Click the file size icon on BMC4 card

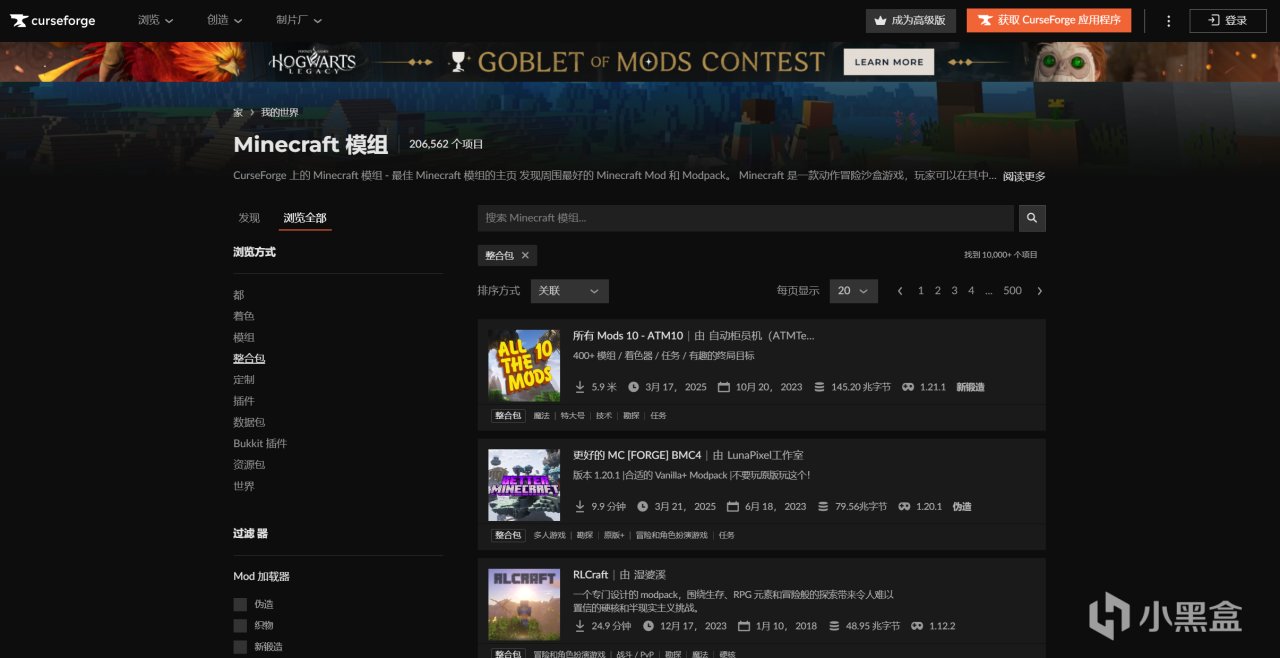point(823,507)
